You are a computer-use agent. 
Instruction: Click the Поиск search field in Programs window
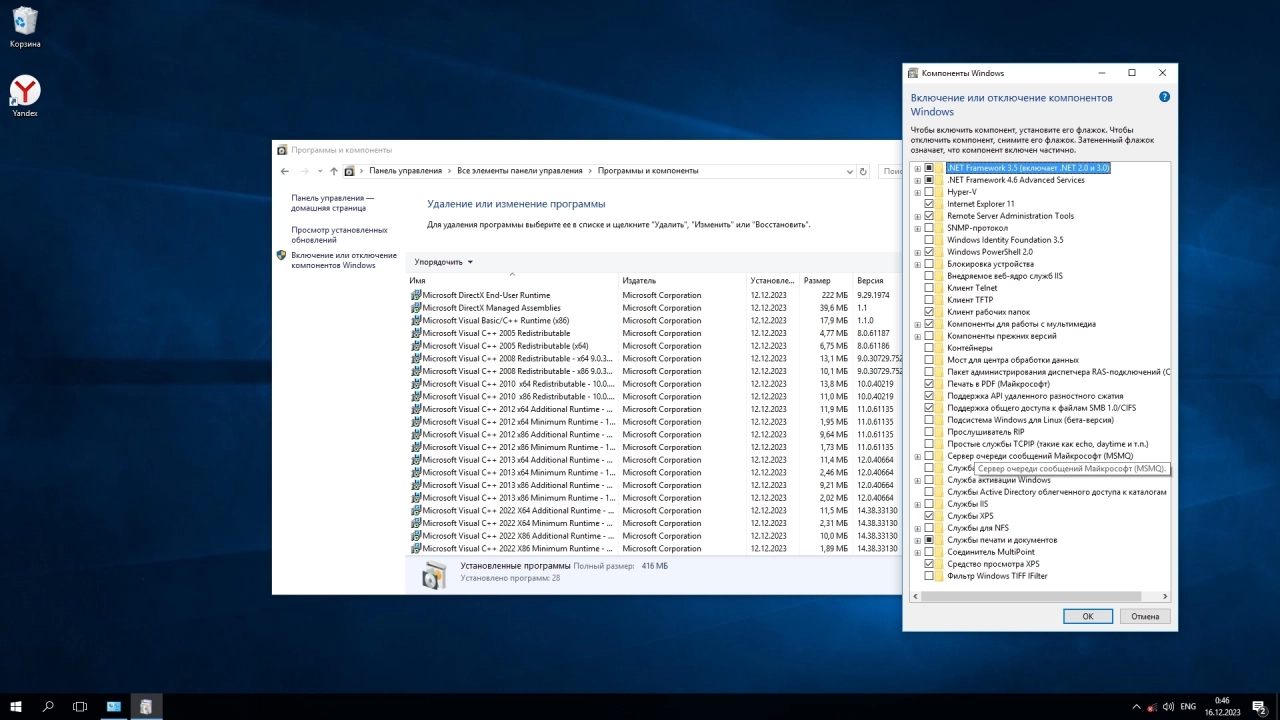click(x=891, y=171)
